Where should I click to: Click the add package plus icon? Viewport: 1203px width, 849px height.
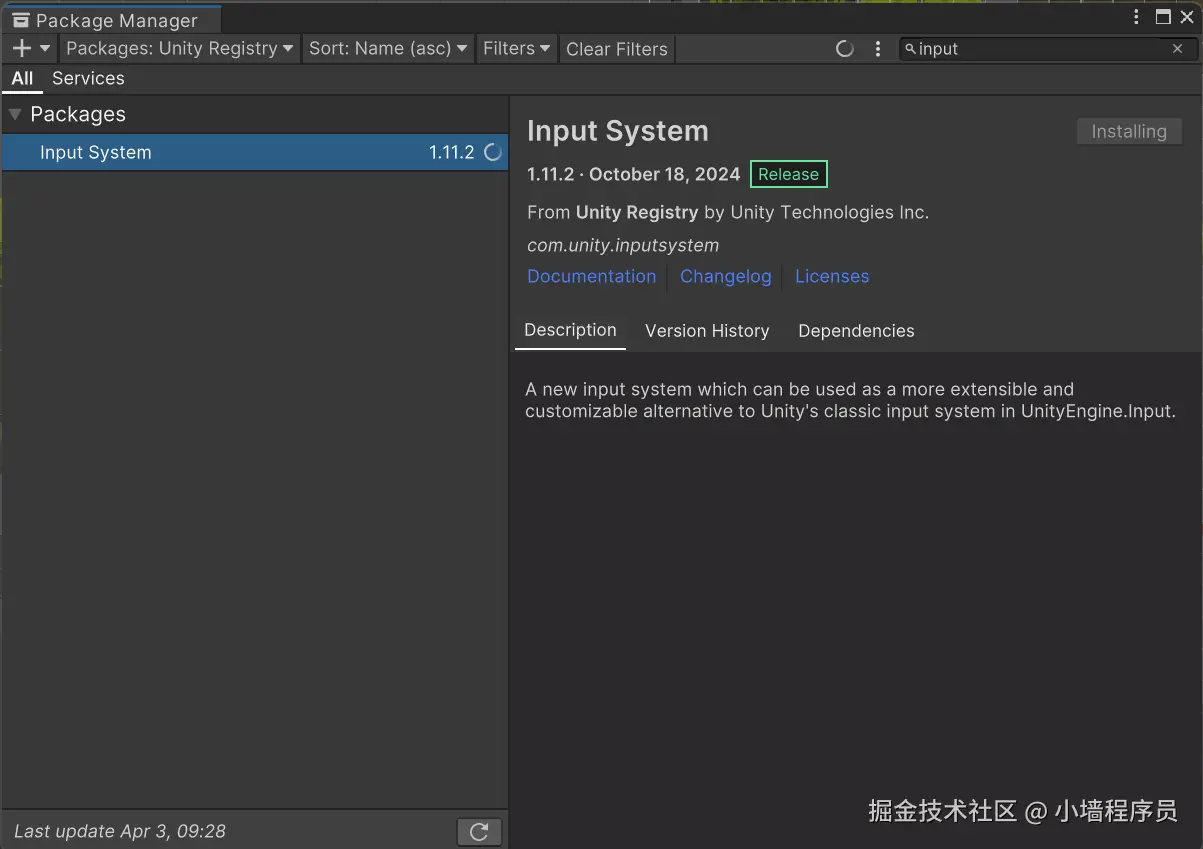pyautogui.click(x=22, y=48)
